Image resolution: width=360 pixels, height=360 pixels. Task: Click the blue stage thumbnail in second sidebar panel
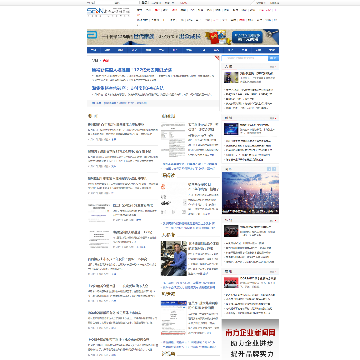231,129
